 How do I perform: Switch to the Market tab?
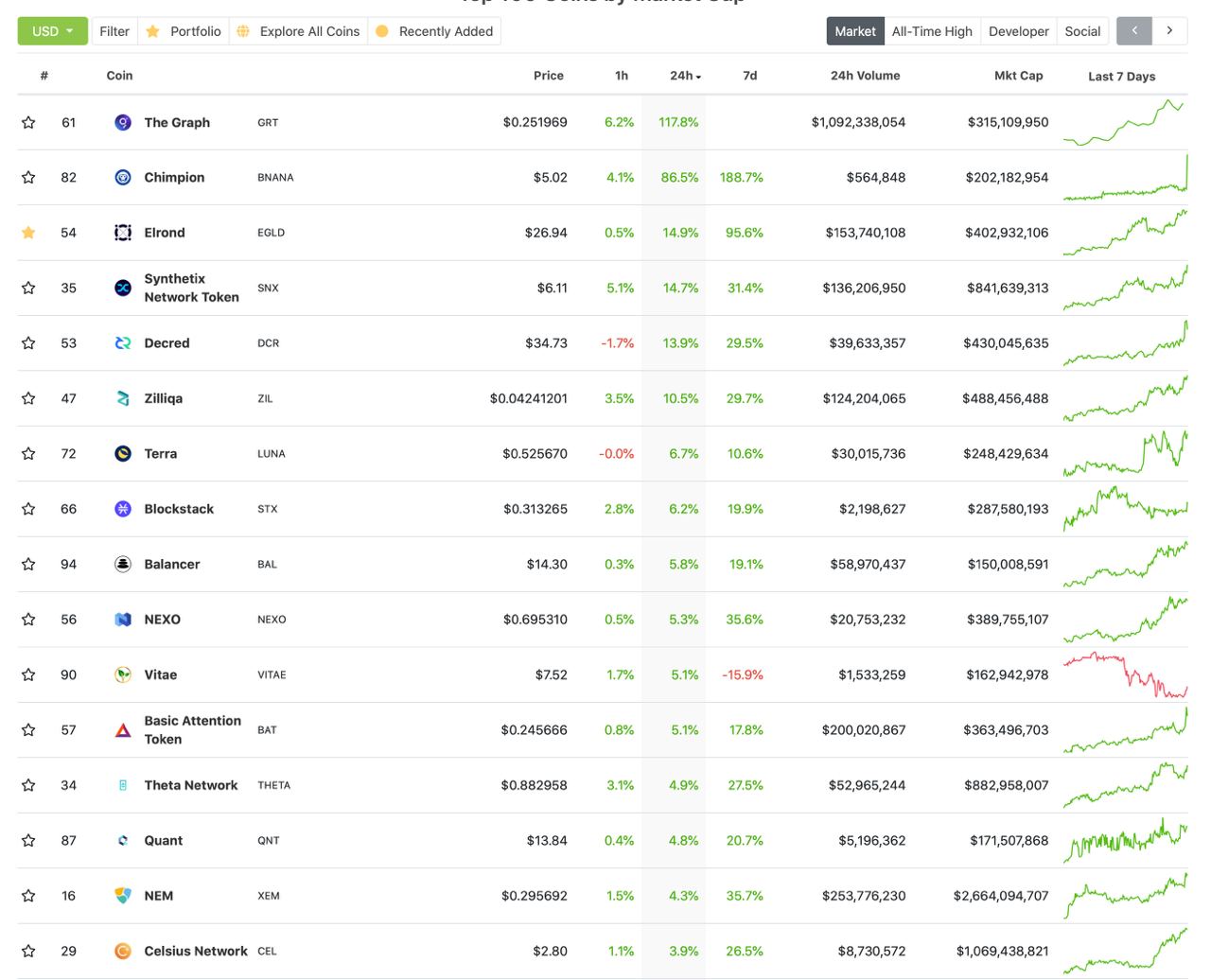pyautogui.click(x=855, y=31)
